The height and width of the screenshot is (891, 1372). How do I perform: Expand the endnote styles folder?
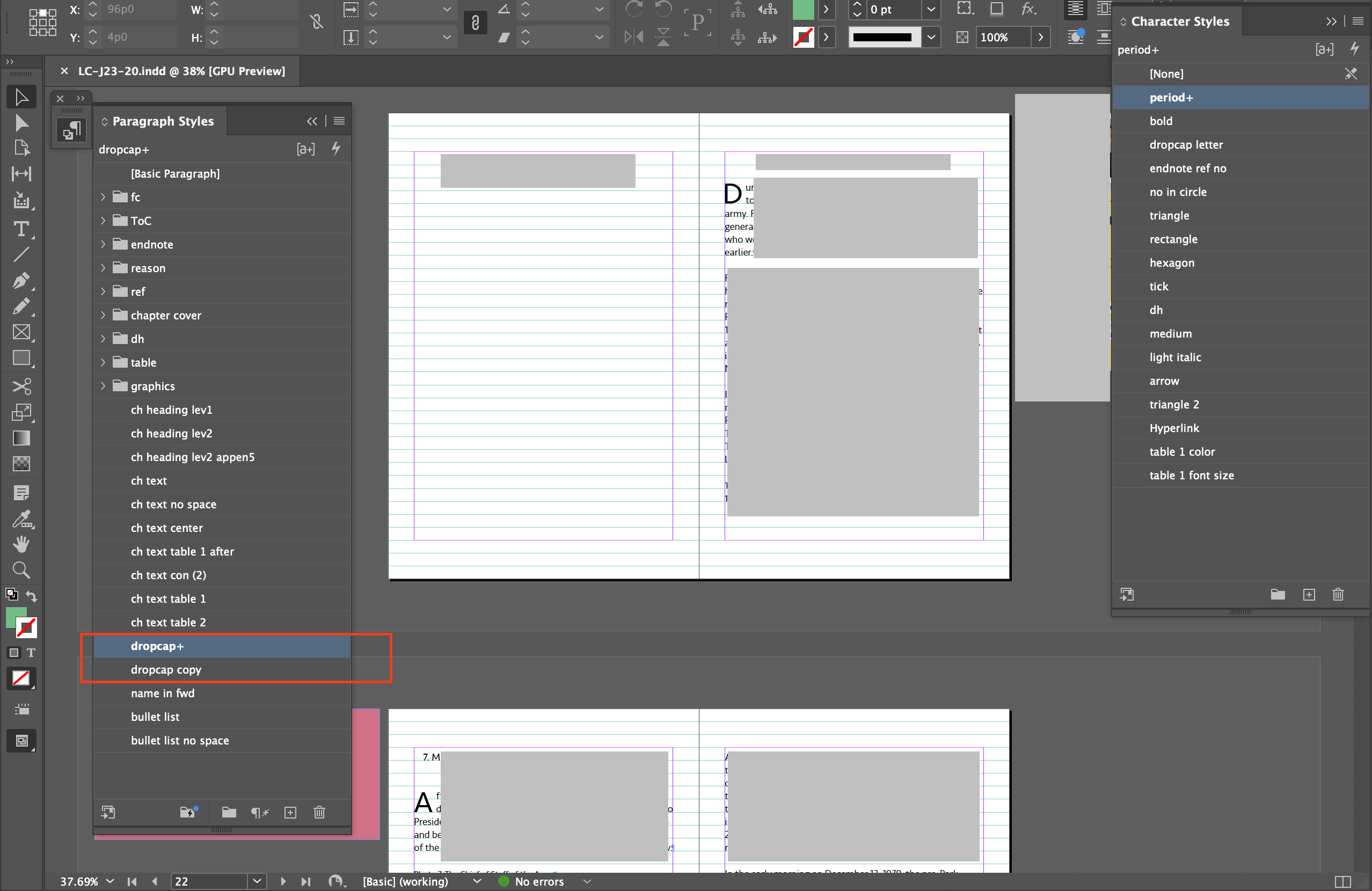pos(103,244)
